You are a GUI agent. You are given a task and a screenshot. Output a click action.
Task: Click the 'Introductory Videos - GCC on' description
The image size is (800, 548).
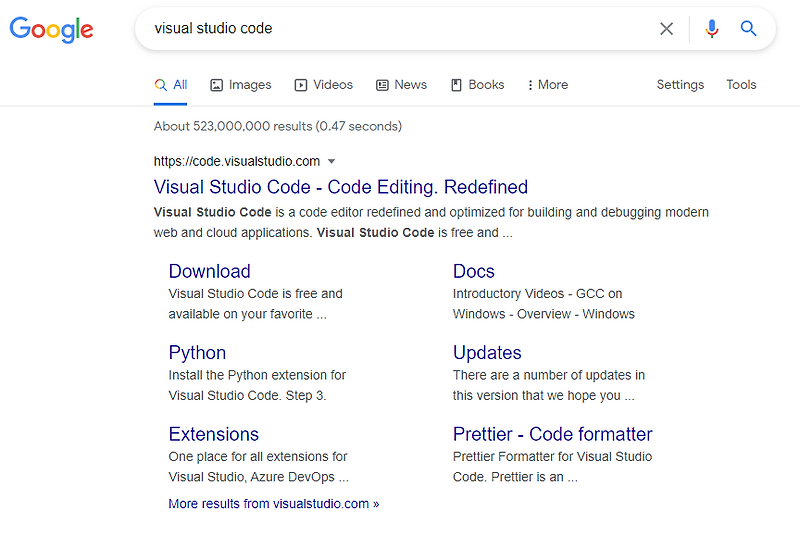537,294
